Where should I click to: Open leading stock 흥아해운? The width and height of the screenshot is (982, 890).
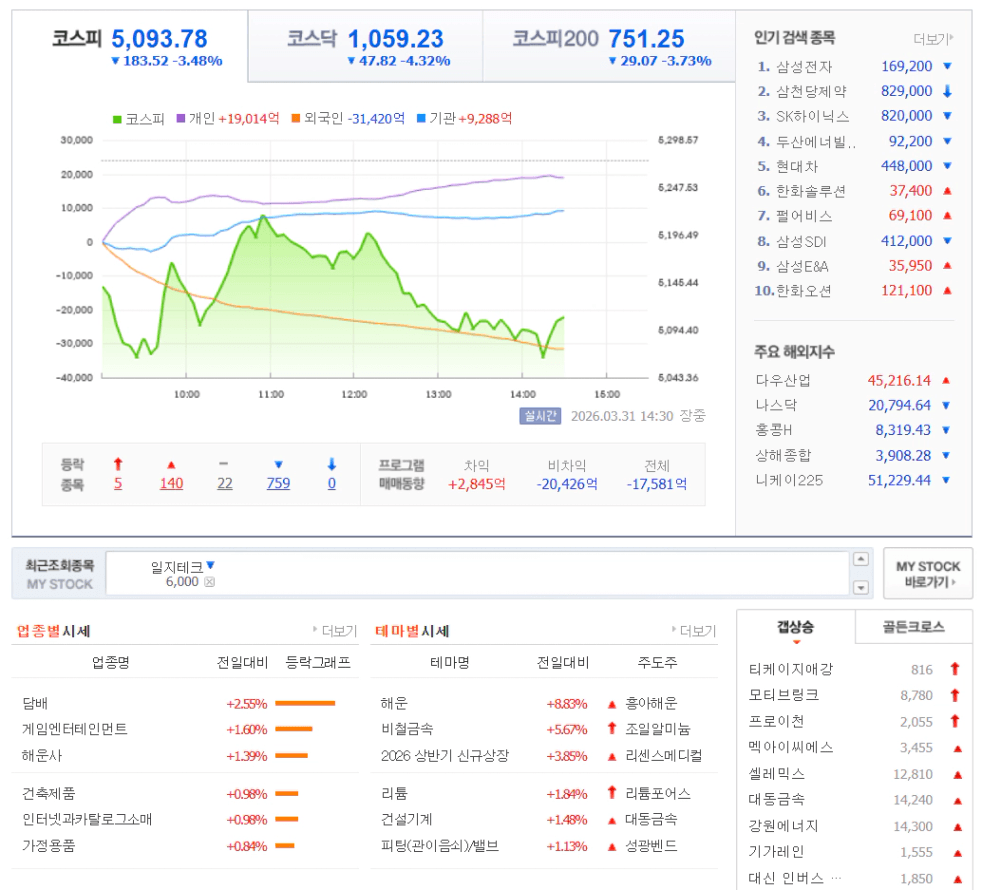coord(651,703)
